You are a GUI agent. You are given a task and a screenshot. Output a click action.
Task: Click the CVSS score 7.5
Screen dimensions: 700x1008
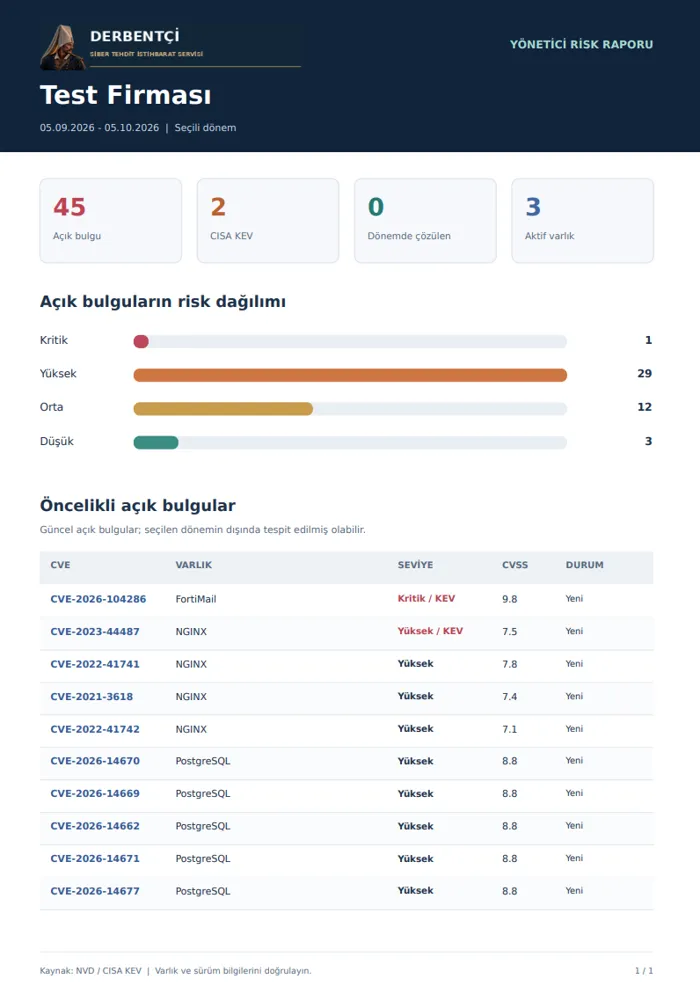[x=510, y=631]
